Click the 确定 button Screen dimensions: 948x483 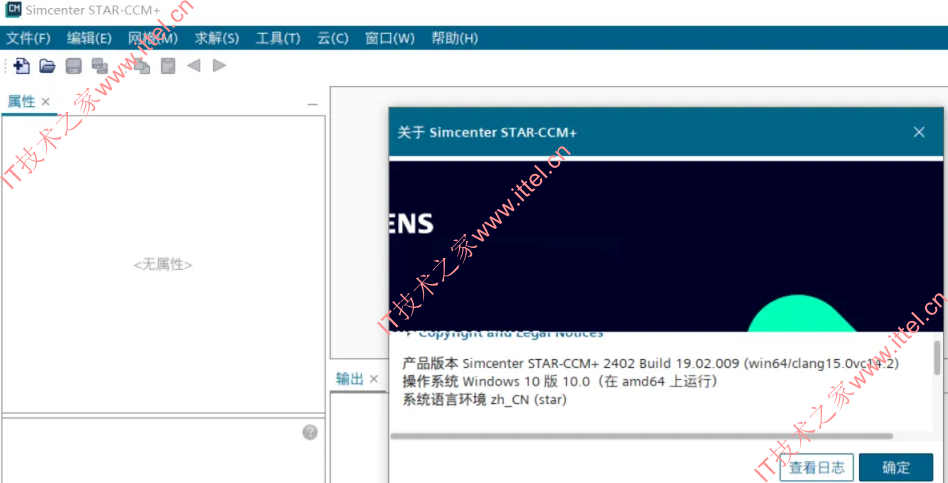[x=896, y=467]
